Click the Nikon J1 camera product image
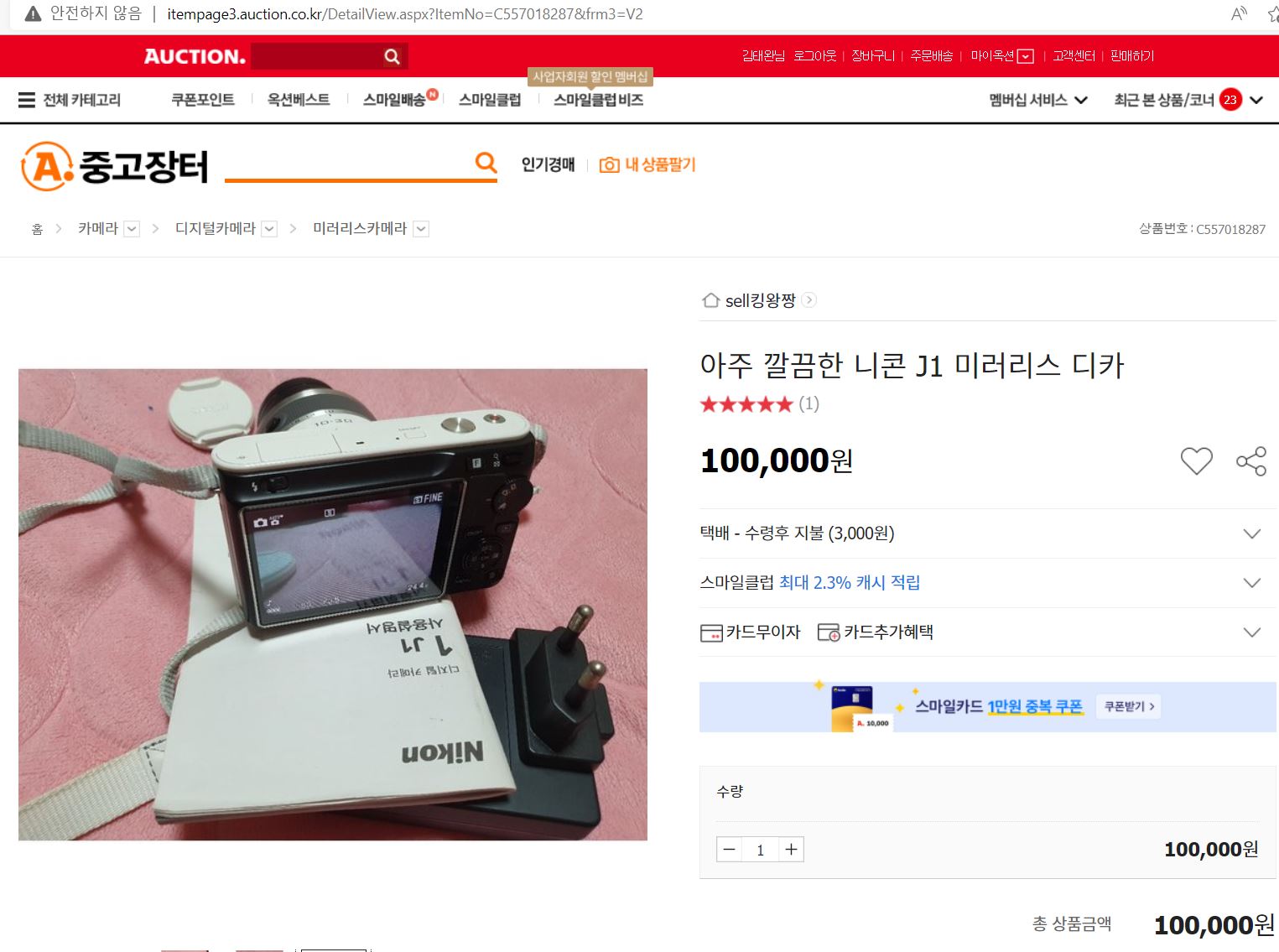 click(x=333, y=604)
